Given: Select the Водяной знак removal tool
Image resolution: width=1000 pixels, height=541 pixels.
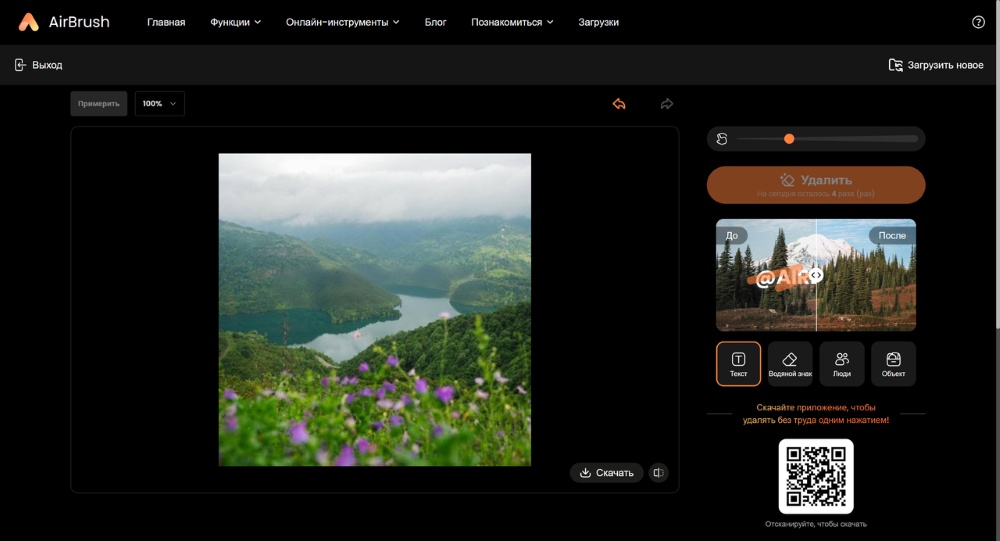Looking at the screenshot, I should pos(790,364).
